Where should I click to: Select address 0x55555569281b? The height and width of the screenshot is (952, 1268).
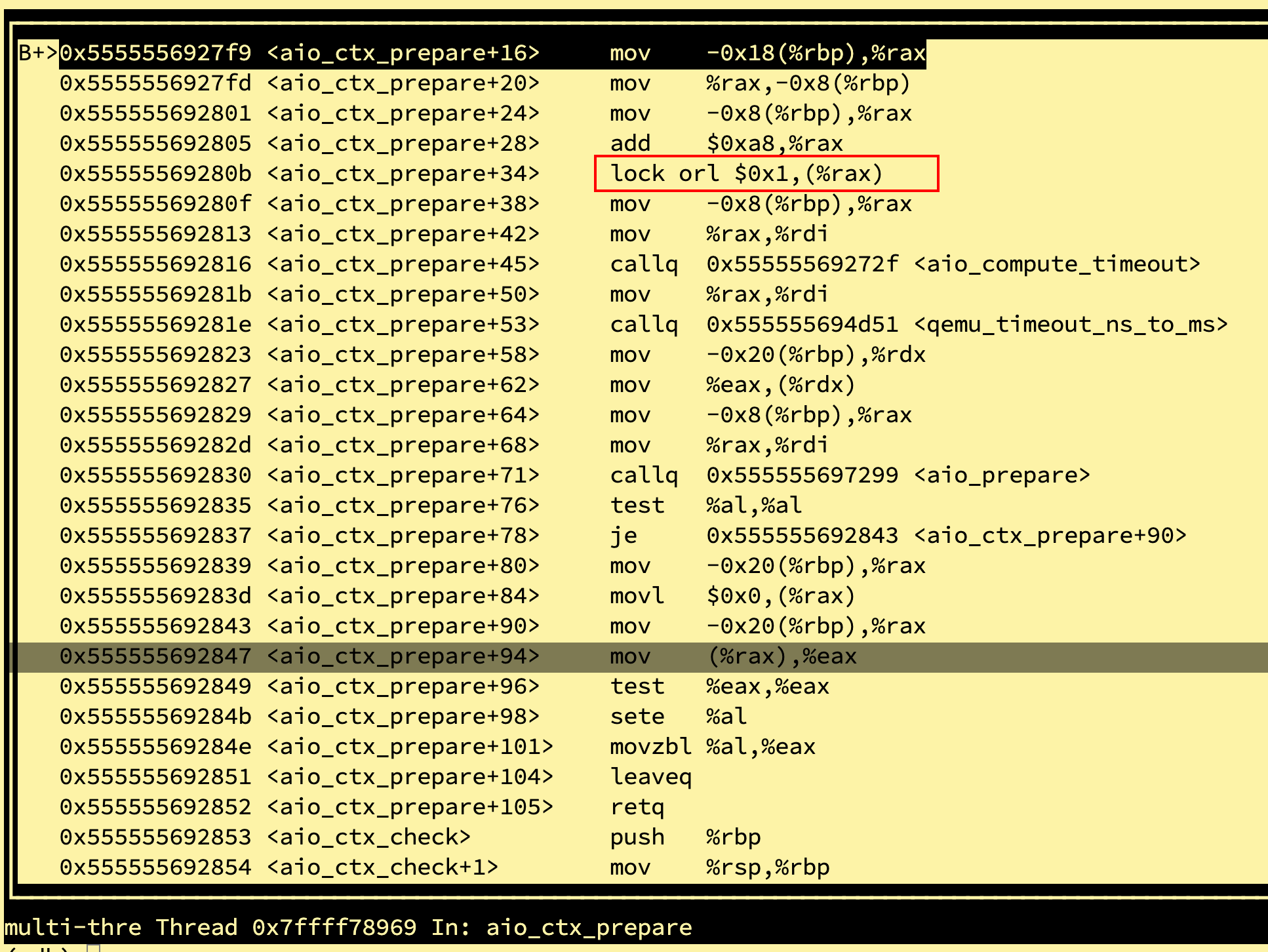(155, 294)
